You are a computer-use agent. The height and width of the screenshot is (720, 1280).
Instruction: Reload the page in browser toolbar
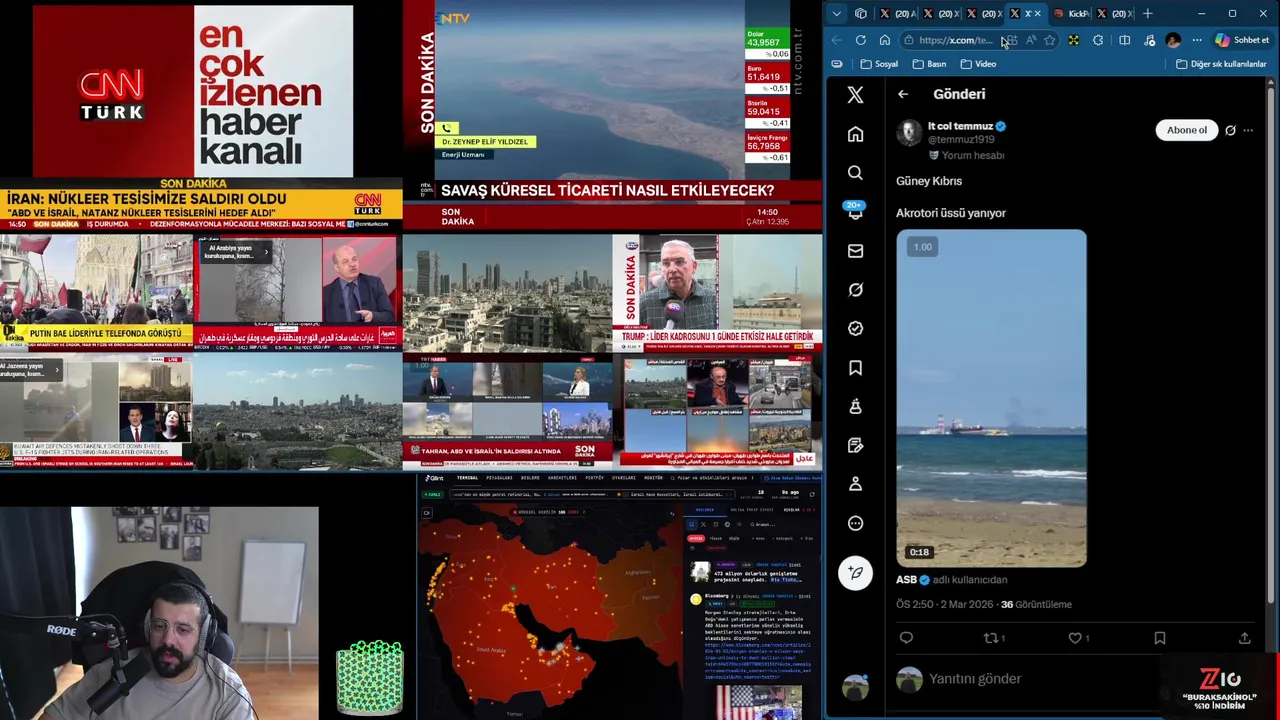tap(861, 40)
